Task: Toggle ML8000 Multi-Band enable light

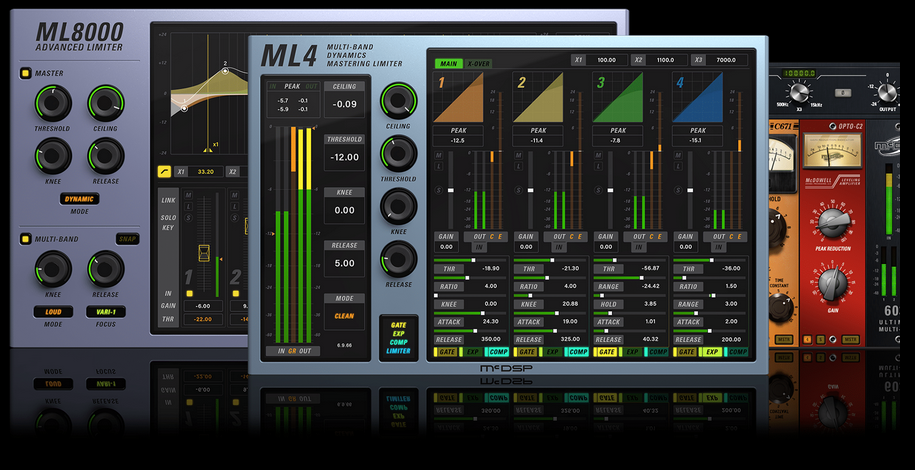Action: point(26,239)
